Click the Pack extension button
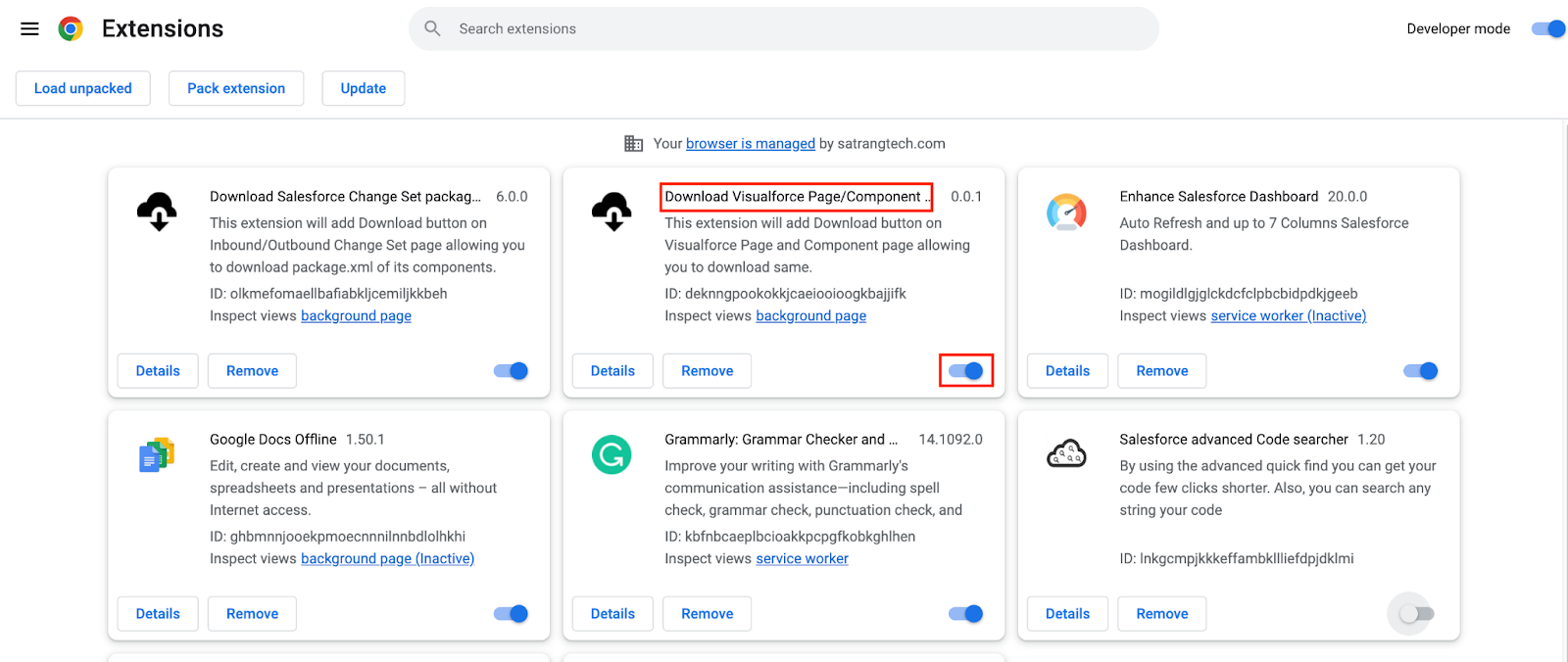The height and width of the screenshot is (662, 1568). point(236,88)
